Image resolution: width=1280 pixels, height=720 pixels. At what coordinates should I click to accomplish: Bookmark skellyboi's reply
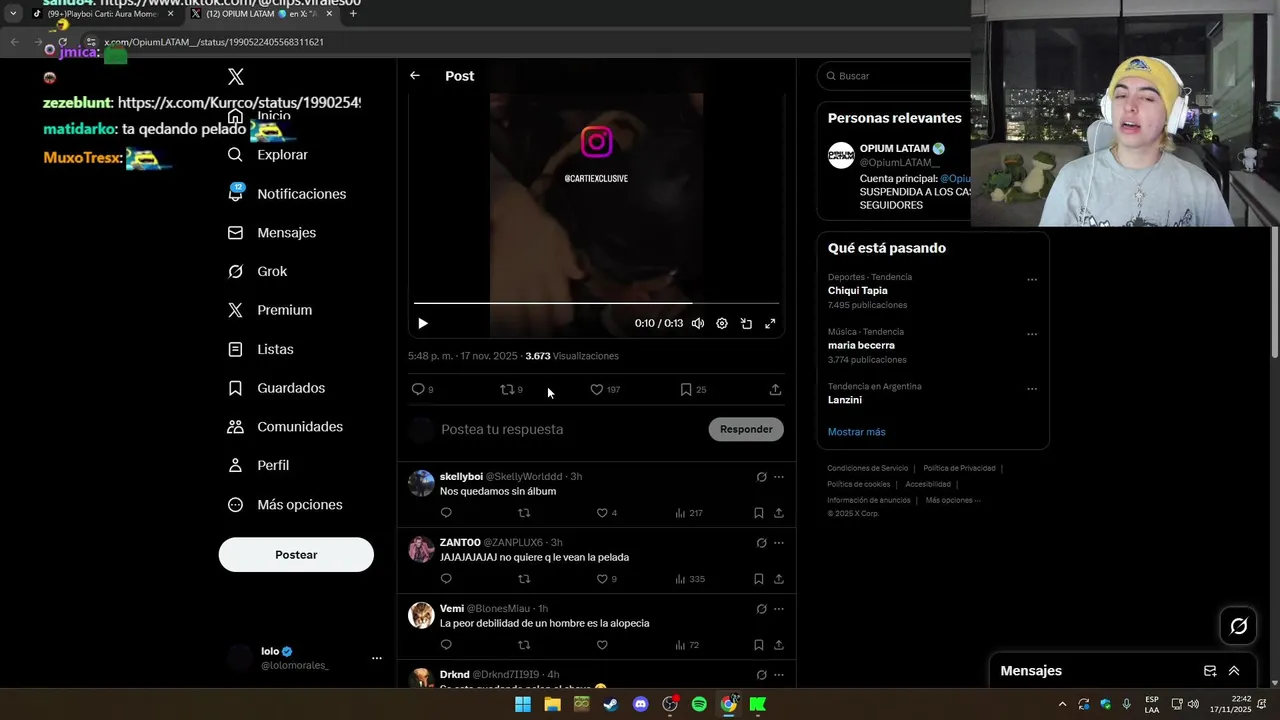click(x=758, y=513)
